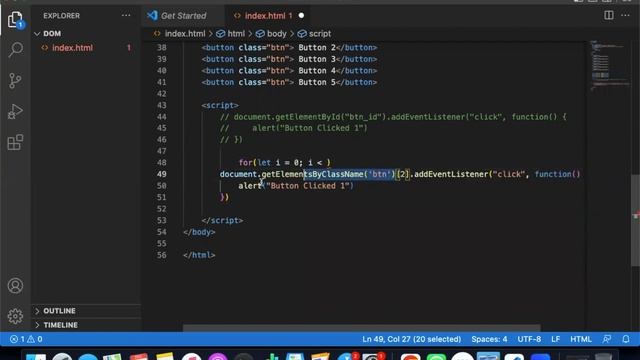Open the Run and Debug view

[x=15, y=111]
